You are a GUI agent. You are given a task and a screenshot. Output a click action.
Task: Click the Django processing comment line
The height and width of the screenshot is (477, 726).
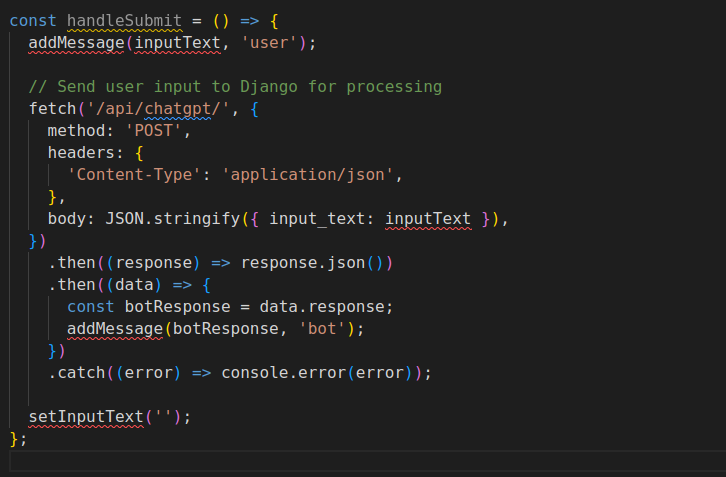tap(235, 86)
